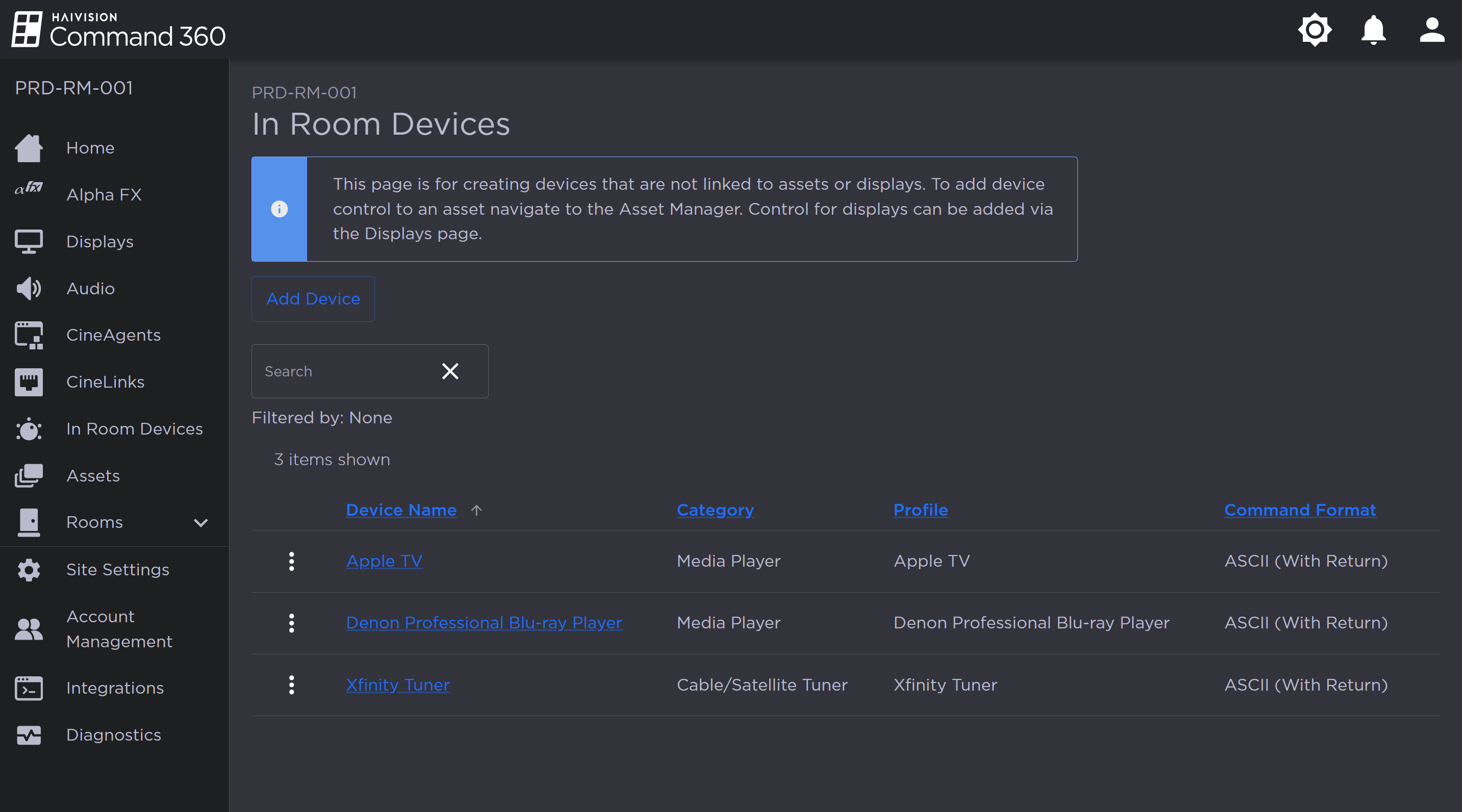The width and height of the screenshot is (1462, 812).
Task: Open the Denon Professional Blu-ray Player link
Action: click(x=484, y=622)
